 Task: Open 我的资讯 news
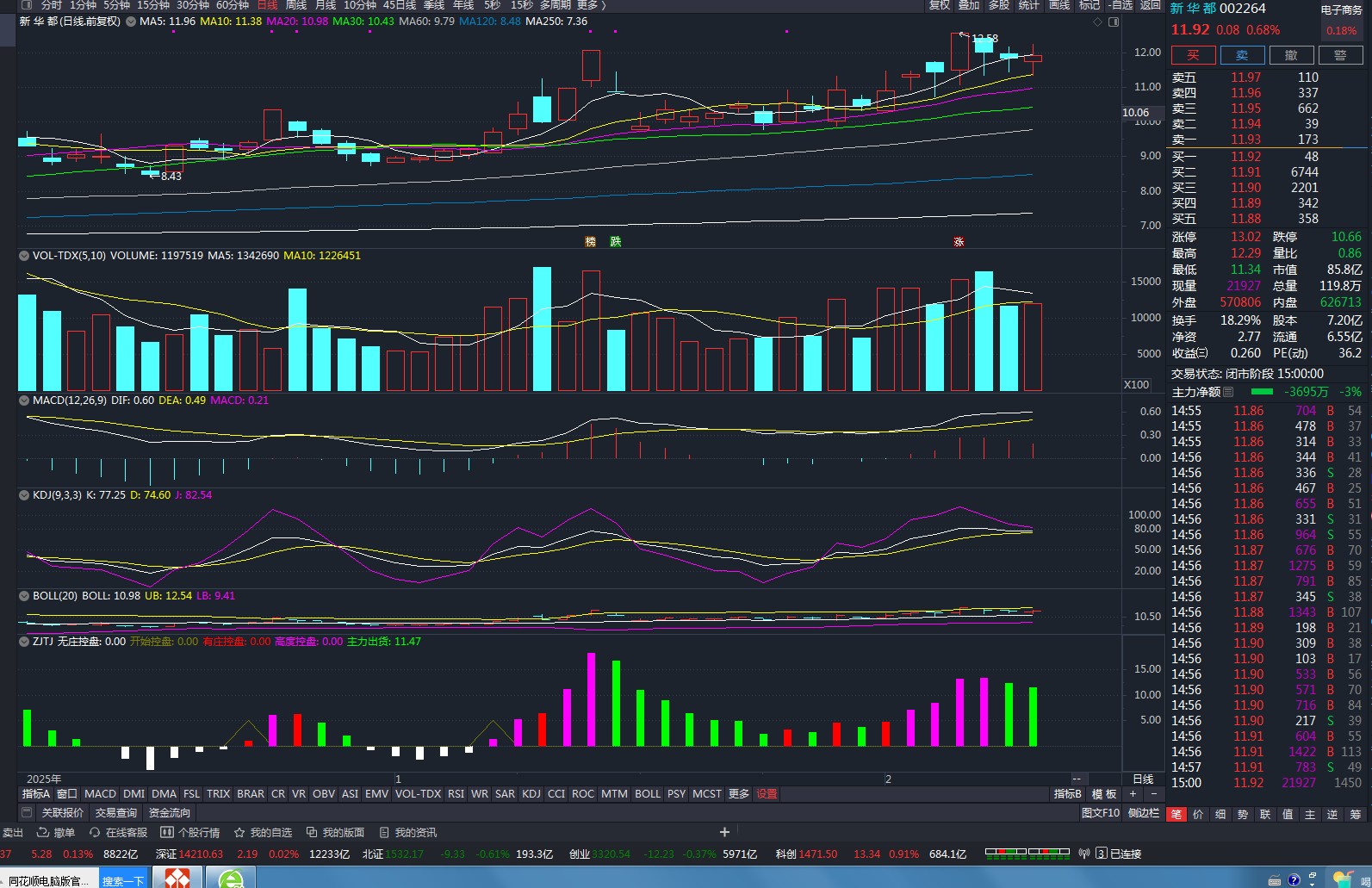click(x=407, y=833)
